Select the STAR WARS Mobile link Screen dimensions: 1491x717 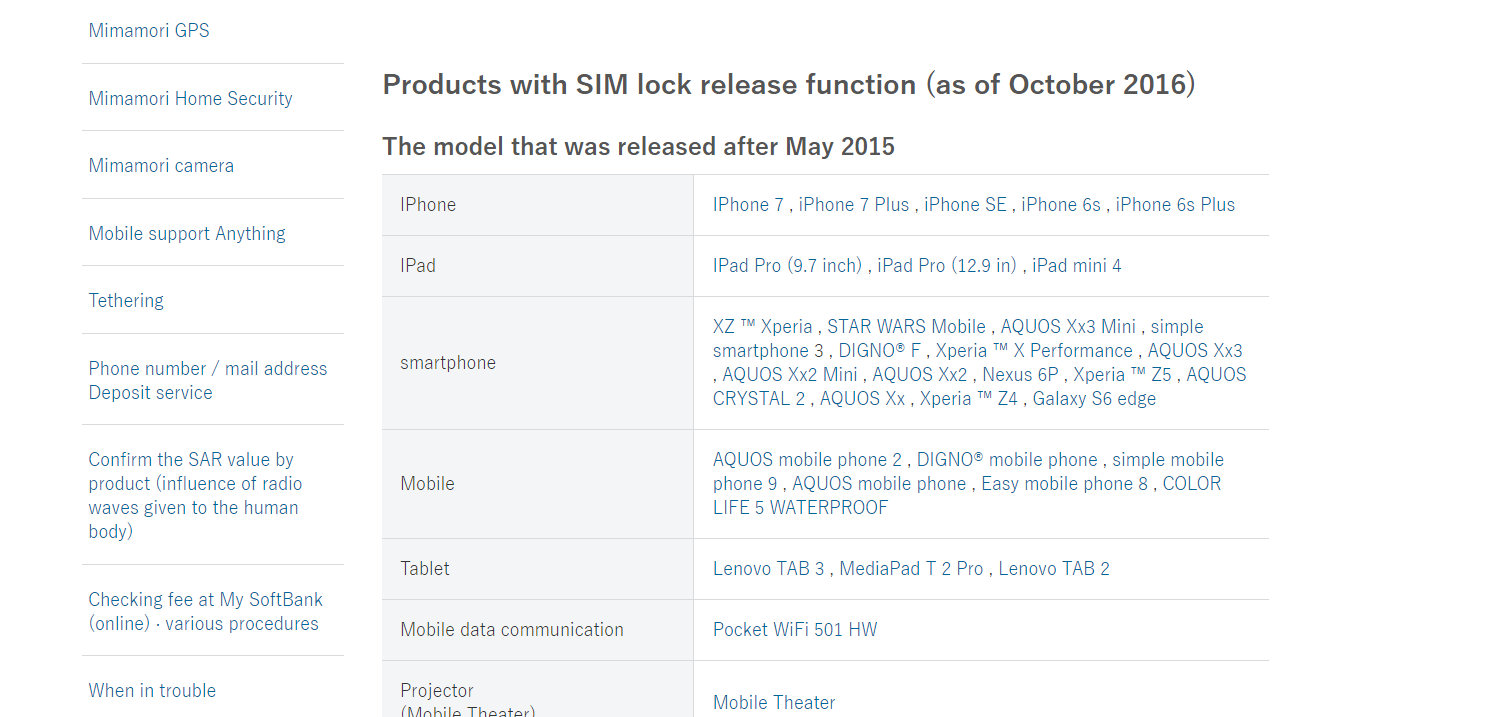tap(906, 327)
